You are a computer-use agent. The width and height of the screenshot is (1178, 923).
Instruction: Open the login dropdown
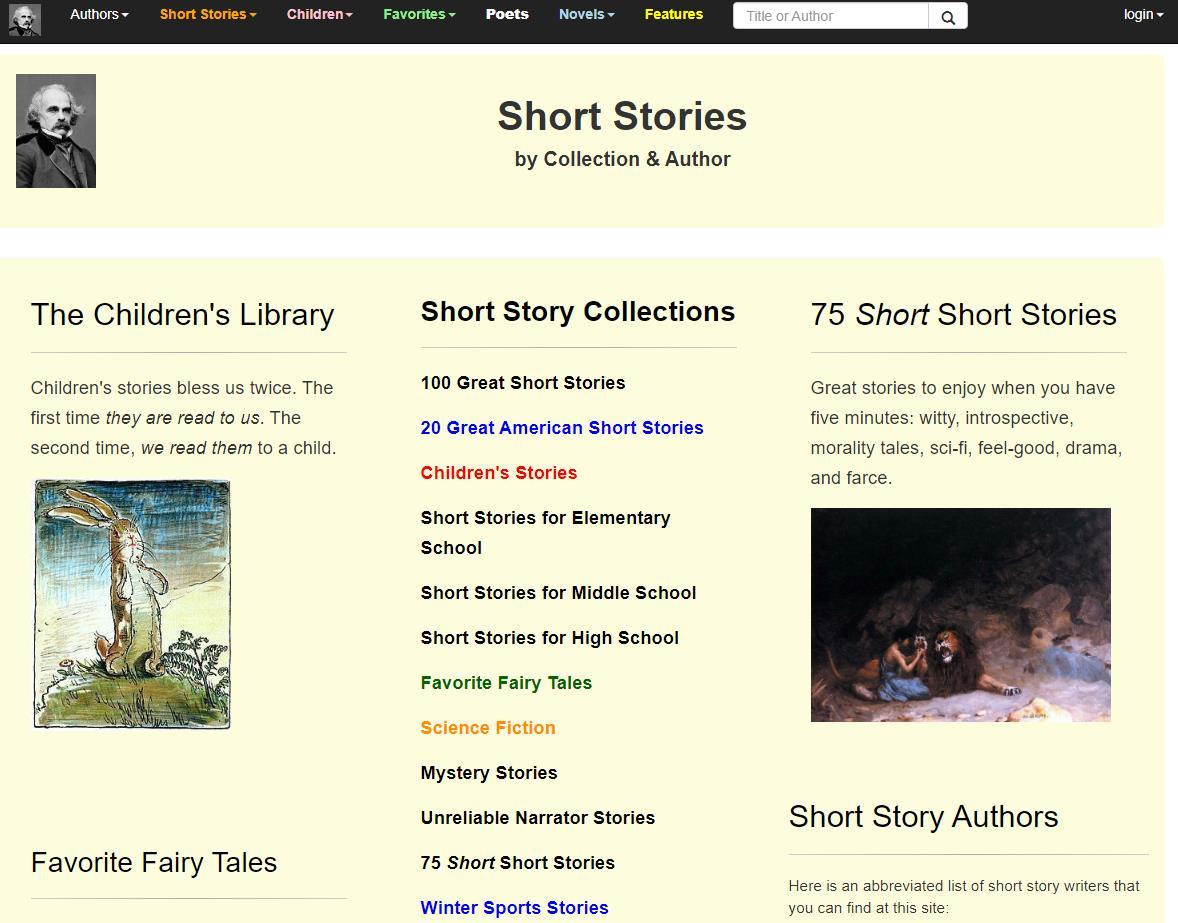1143,14
